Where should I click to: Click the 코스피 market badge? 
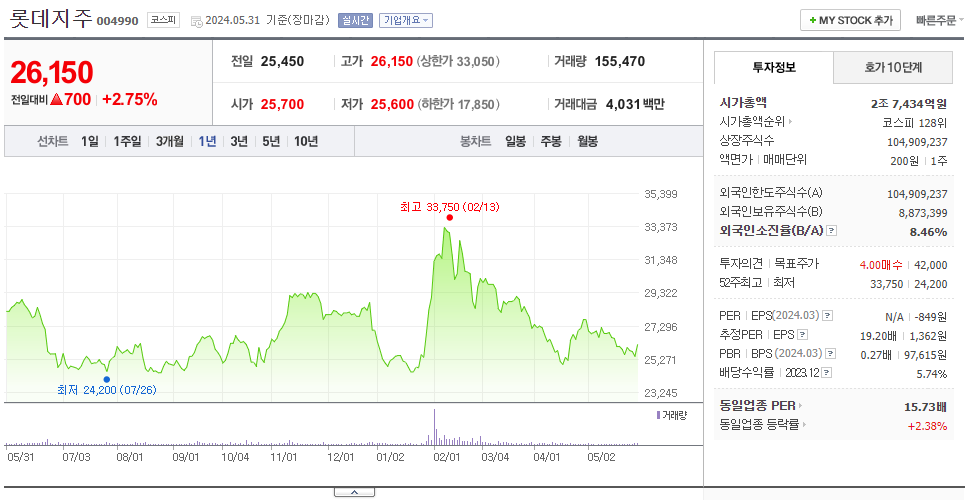click(163, 20)
